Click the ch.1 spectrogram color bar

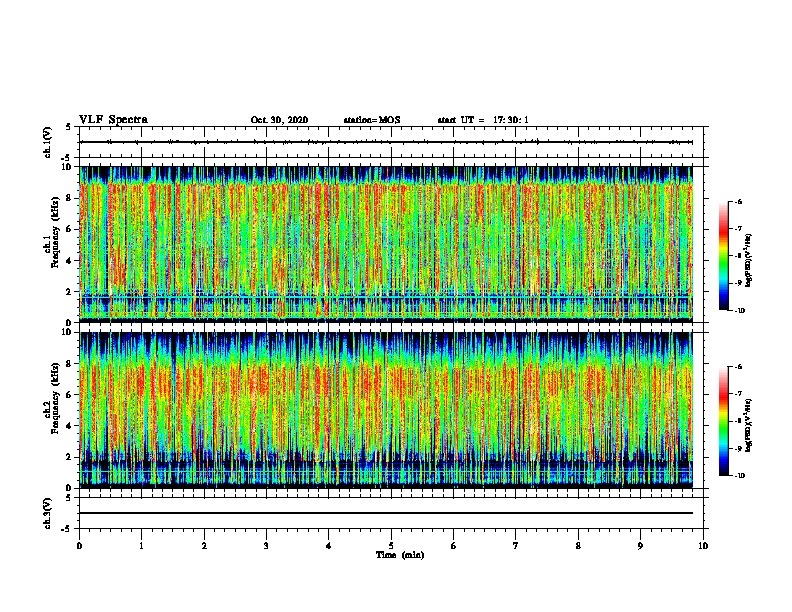pyautogui.click(x=723, y=256)
